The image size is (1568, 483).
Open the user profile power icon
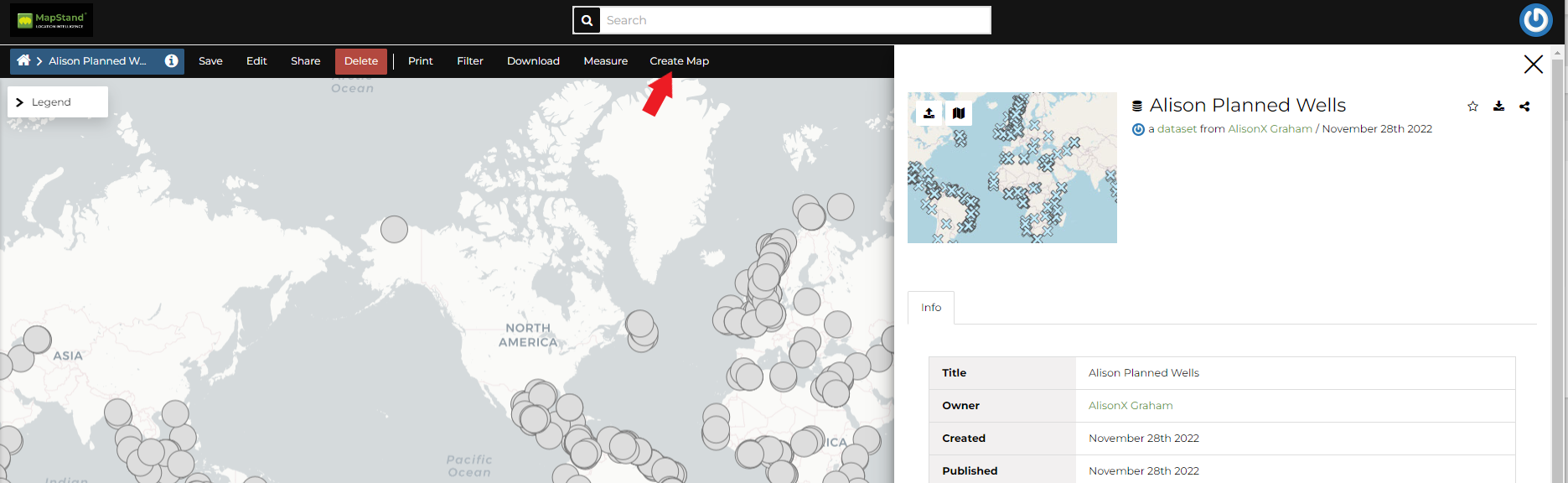coord(1535,20)
